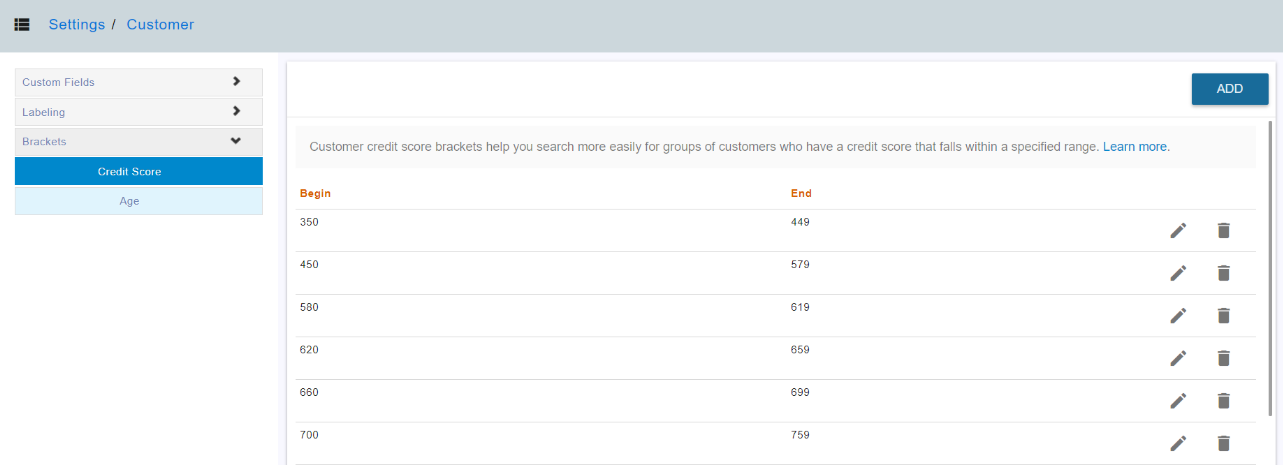Edit the 700–759 bracket
The height and width of the screenshot is (473, 1283).
[1178, 443]
